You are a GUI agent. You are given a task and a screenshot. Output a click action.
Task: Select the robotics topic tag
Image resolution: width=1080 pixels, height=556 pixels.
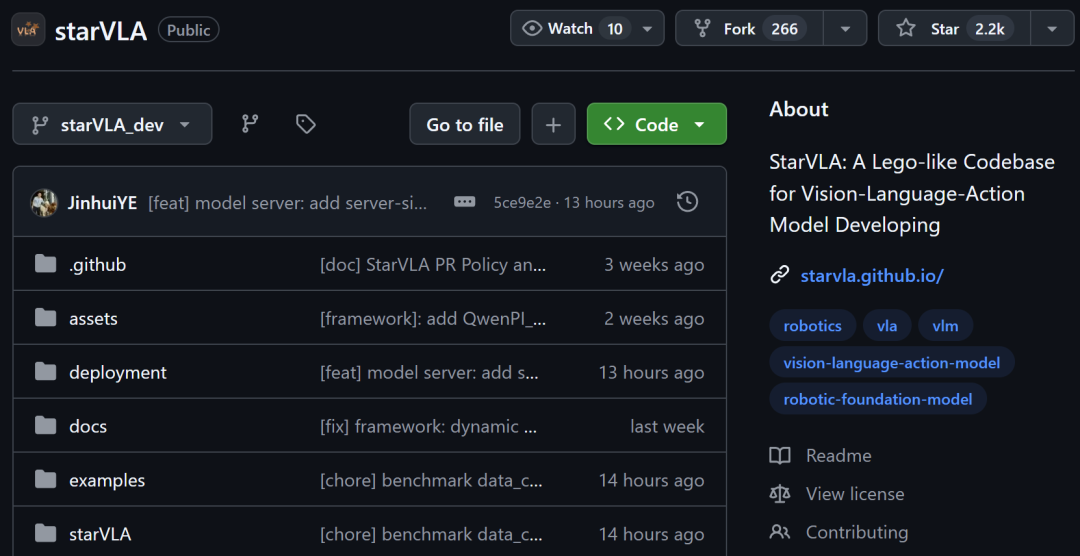(812, 325)
